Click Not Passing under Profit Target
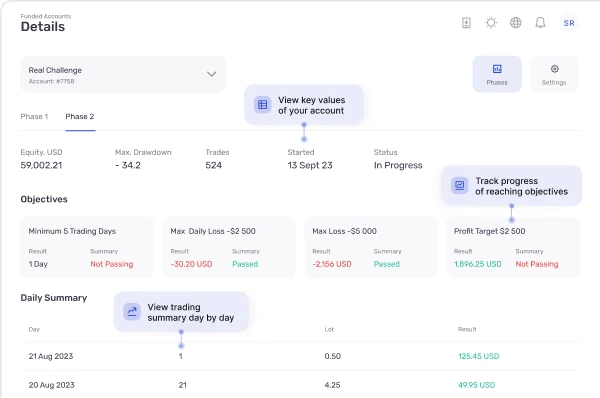This screenshot has width=600, height=398. tap(537, 264)
